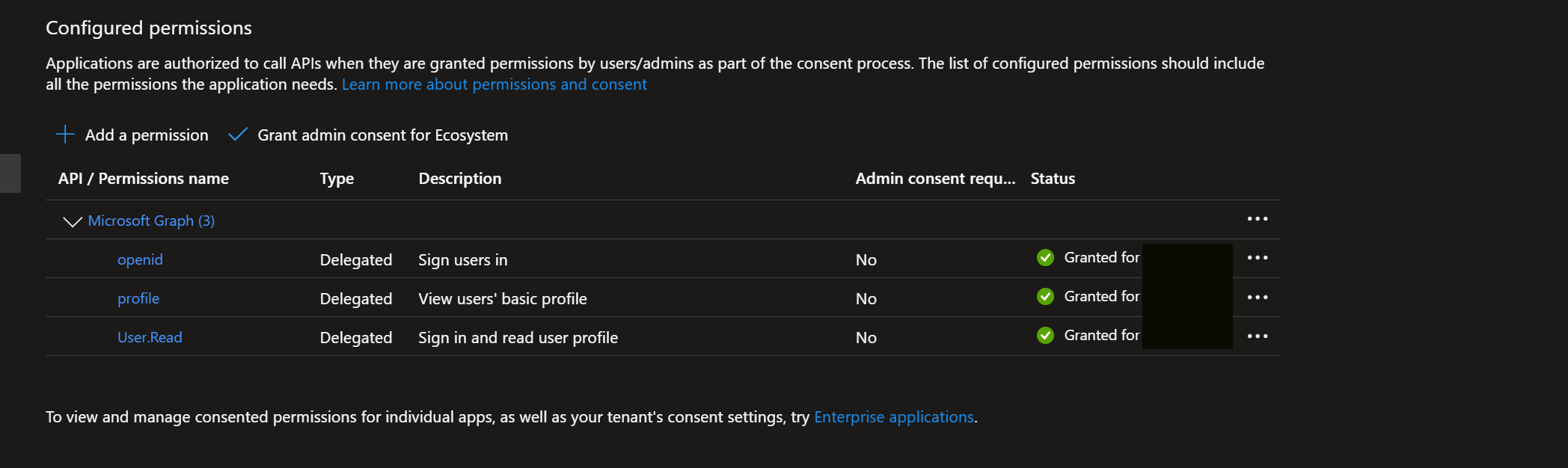Open the openid permission details
Image resolution: width=1568 pixels, height=468 pixels.
(140, 260)
